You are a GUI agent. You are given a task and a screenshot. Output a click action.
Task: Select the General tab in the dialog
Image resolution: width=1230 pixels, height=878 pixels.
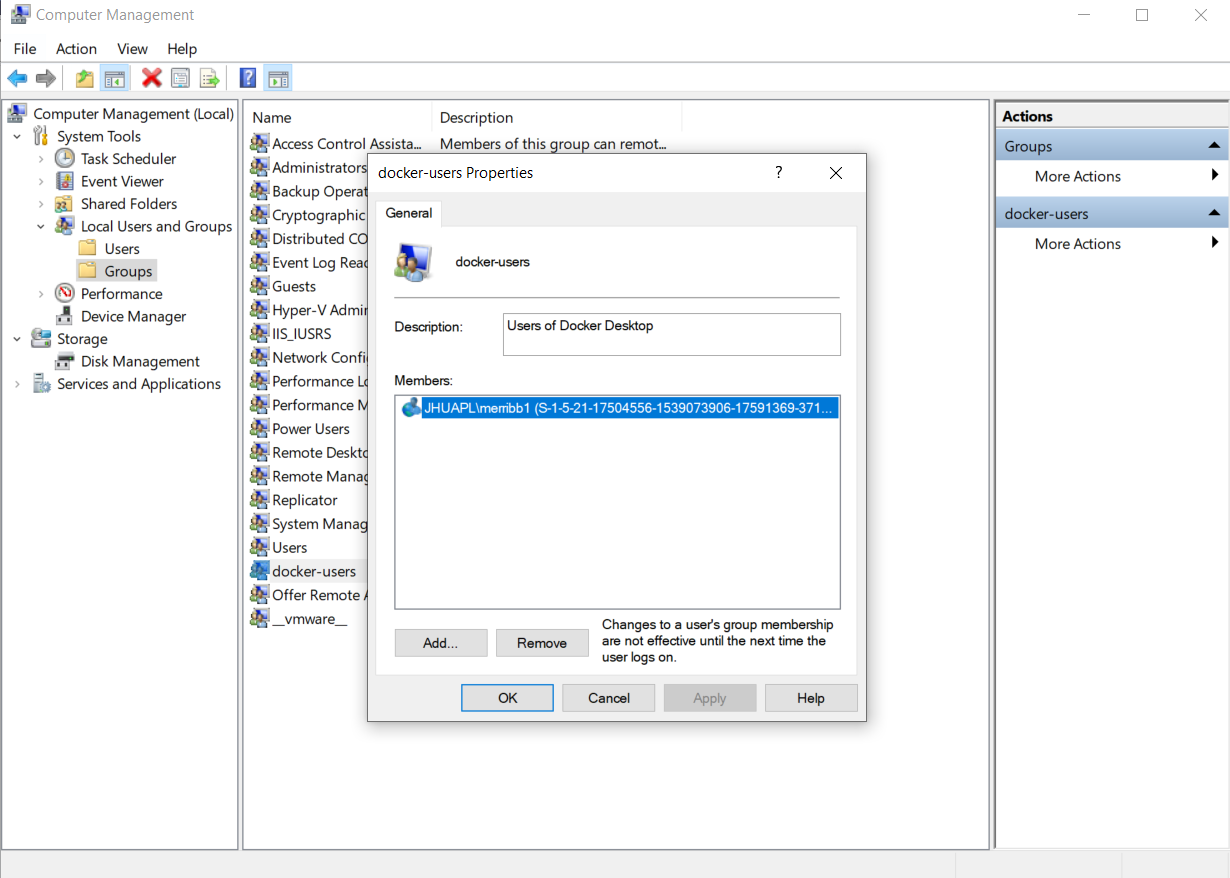[x=409, y=213]
